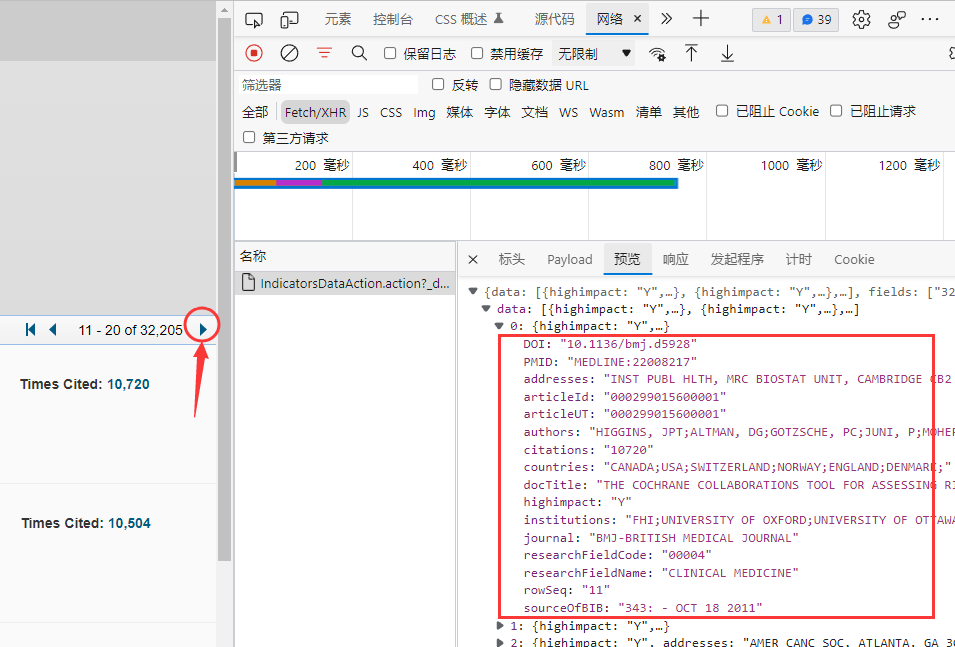Import HAR file upload arrow
This screenshot has width=955, height=647.
691,54
